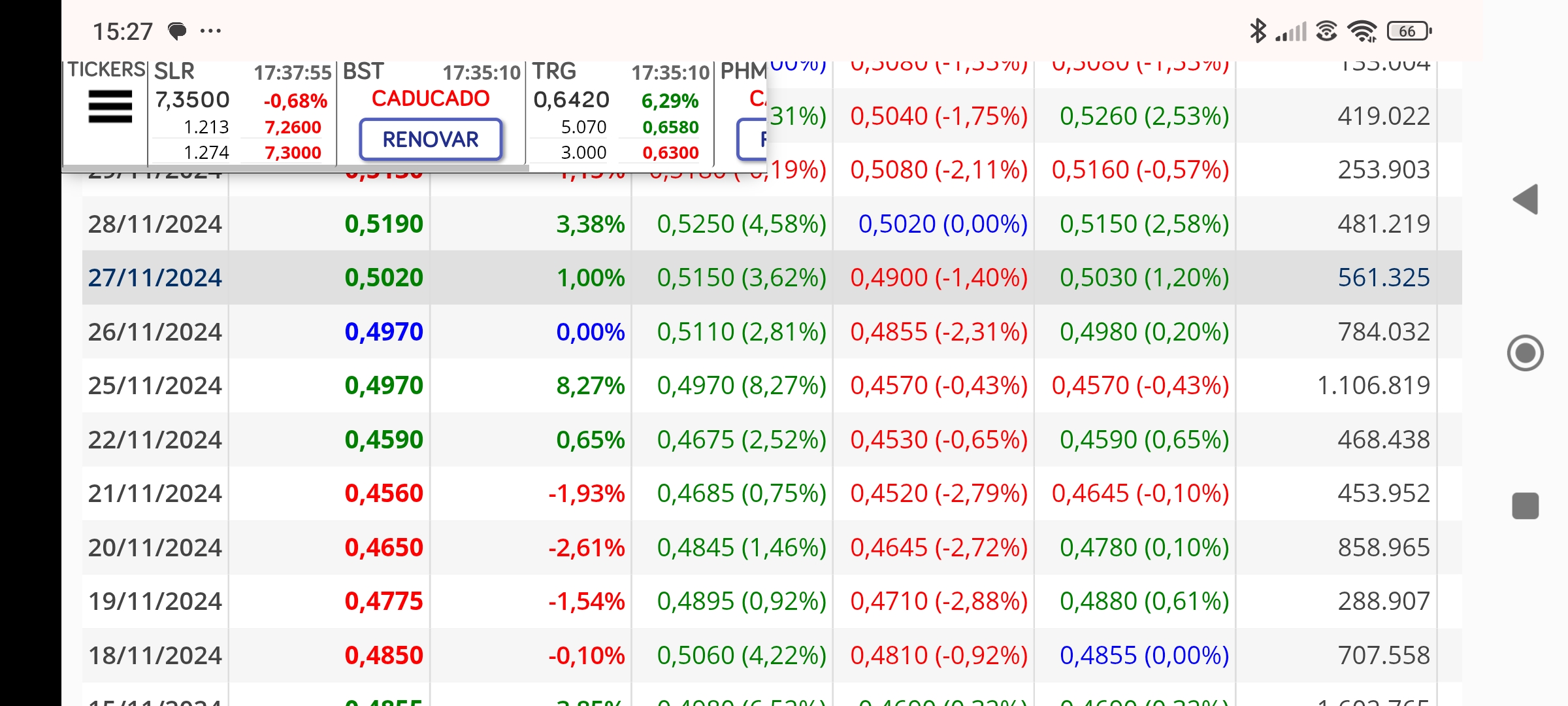Open the TRG ticker quote
This screenshot has width=1568, height=706.
click(619, 112)
